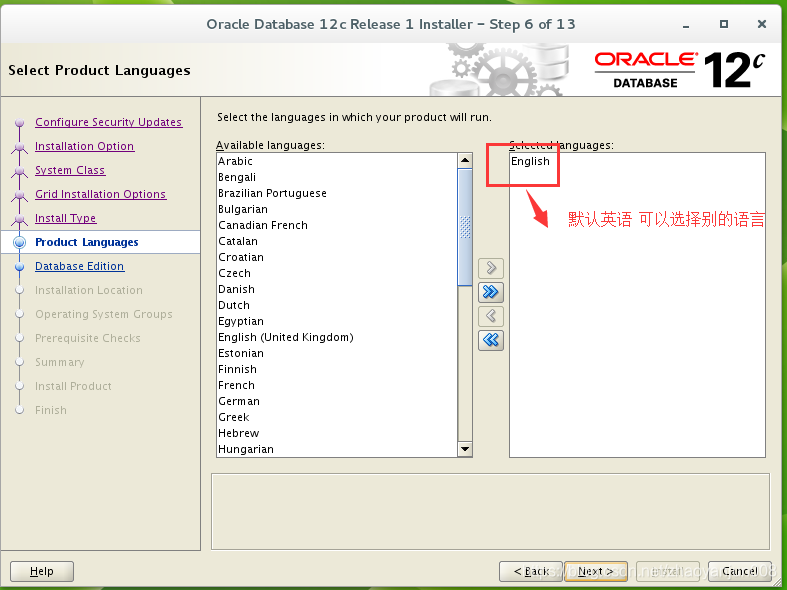
Task: Select Arabic in Available languages
Action: coord(337,161)
